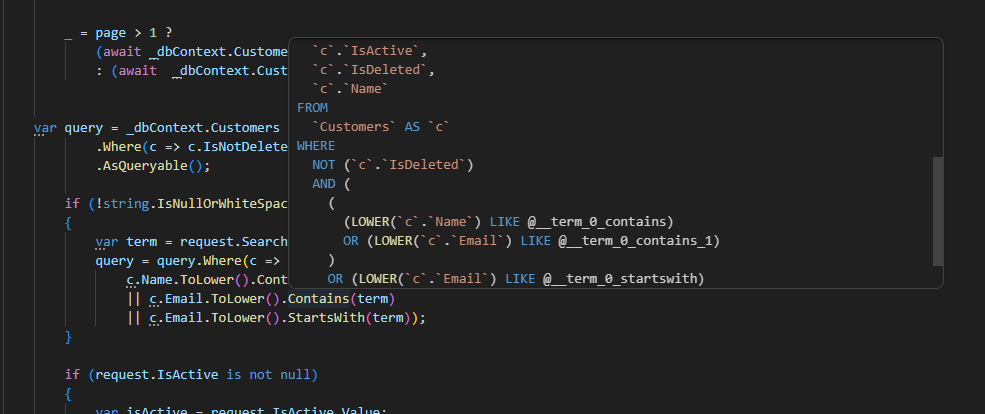Screen dimensions: 985x414
Task: Click 'var term = request.Search' line
Action: 192,242
